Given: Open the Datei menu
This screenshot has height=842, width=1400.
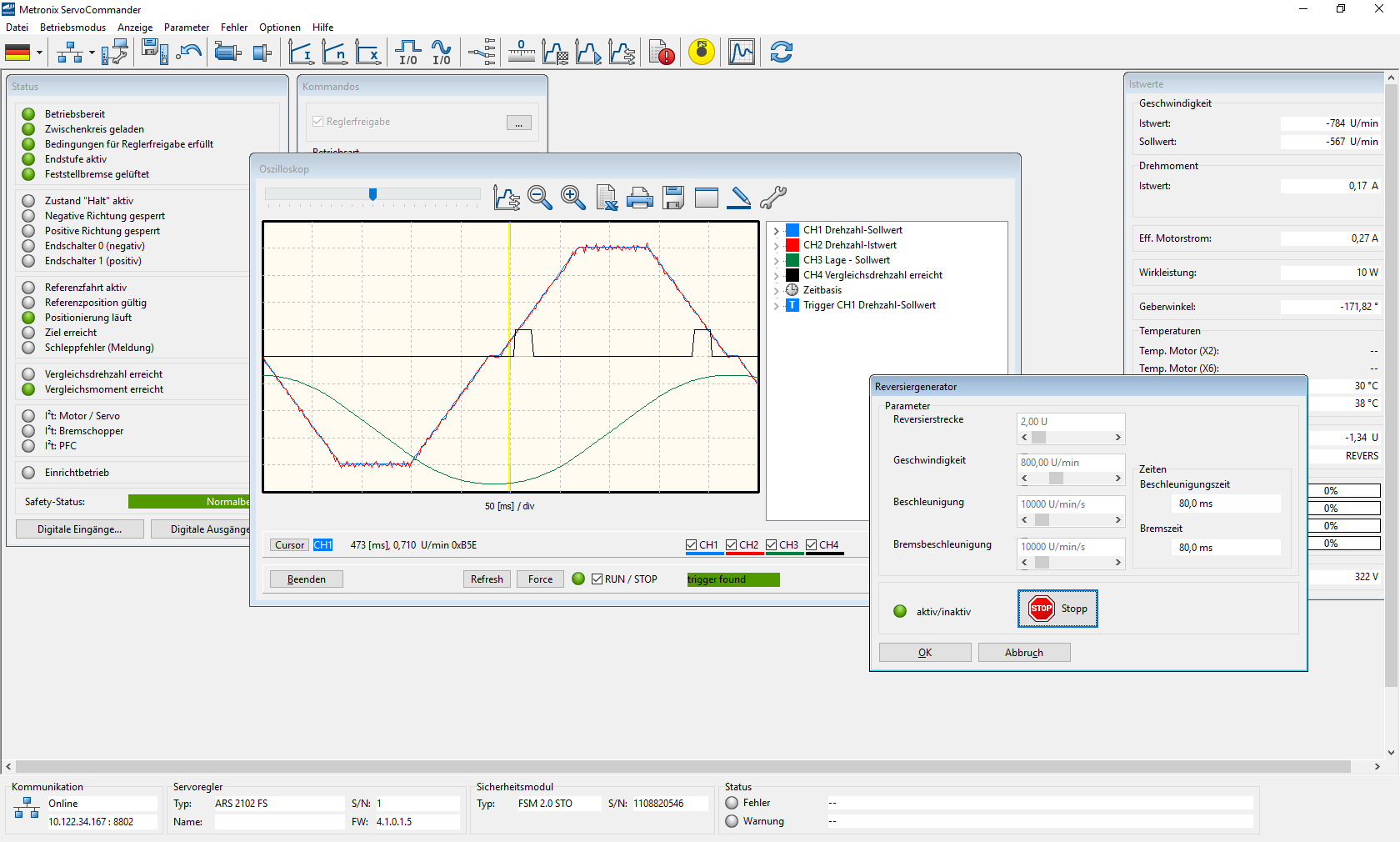Looking at the screenshot, I should [17, 28].
